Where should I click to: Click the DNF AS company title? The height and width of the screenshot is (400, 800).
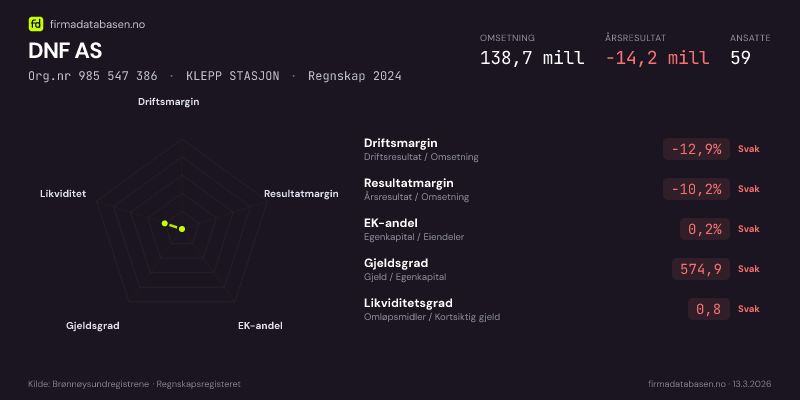pos(65,51)
